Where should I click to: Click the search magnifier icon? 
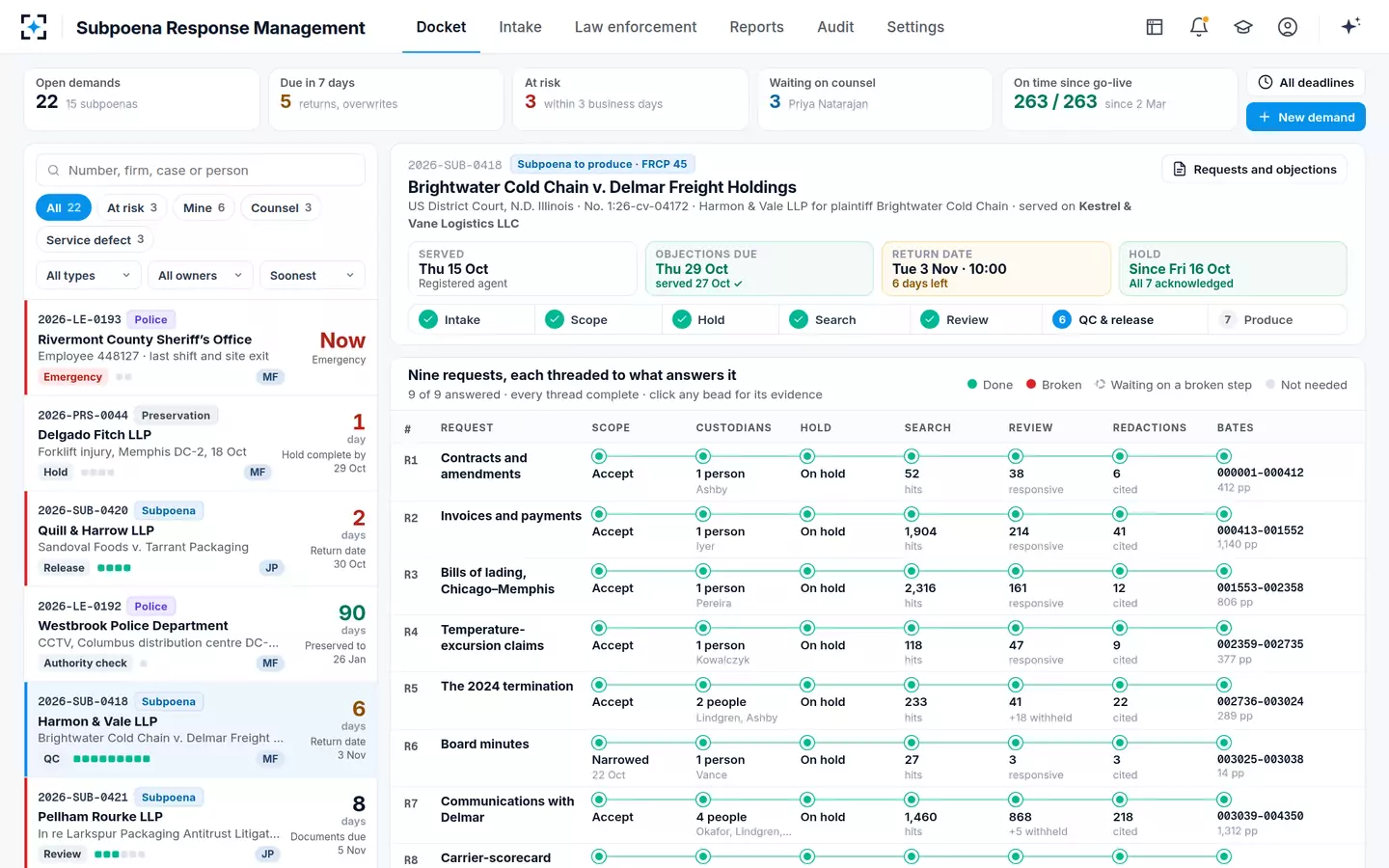pyautogui.click(x=54, y=171)
